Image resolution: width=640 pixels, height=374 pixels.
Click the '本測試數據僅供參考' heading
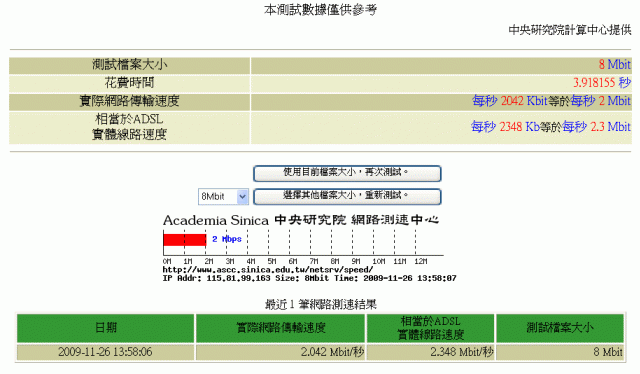coord(320,10)
